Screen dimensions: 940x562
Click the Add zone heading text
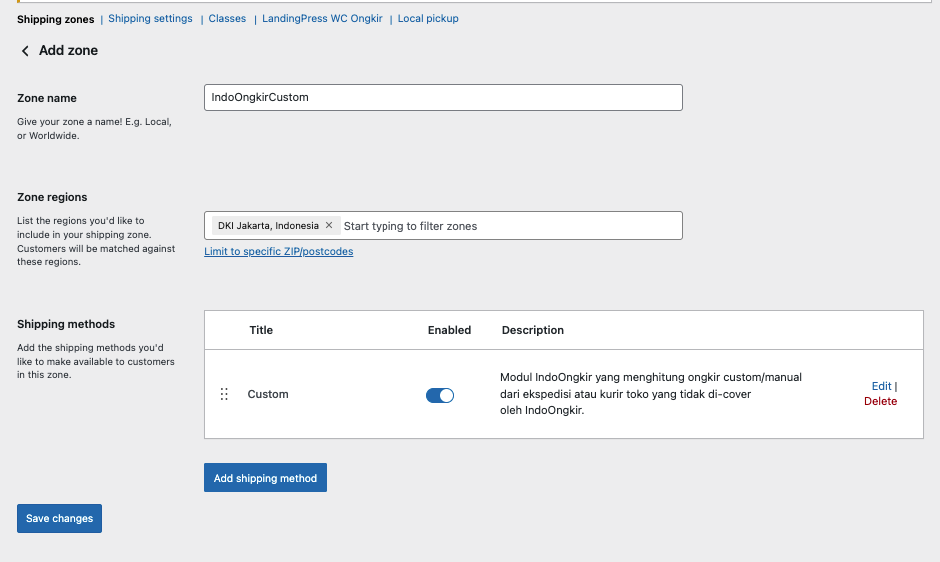point(68,51)
